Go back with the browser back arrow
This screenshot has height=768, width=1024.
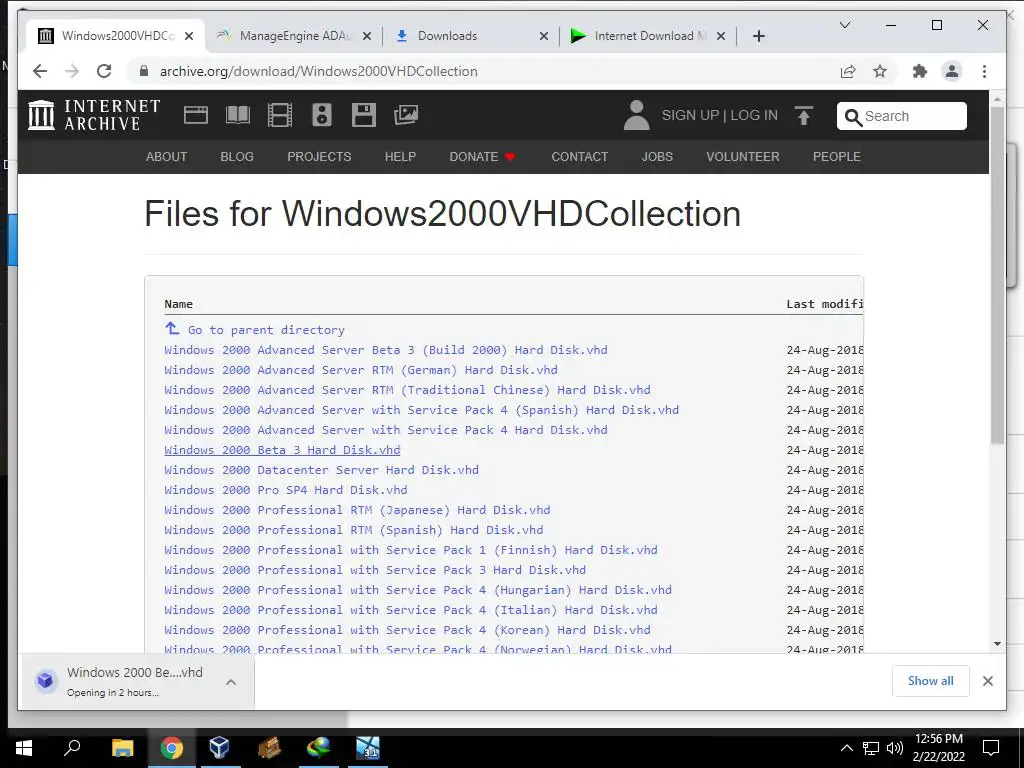coord(40,71)
